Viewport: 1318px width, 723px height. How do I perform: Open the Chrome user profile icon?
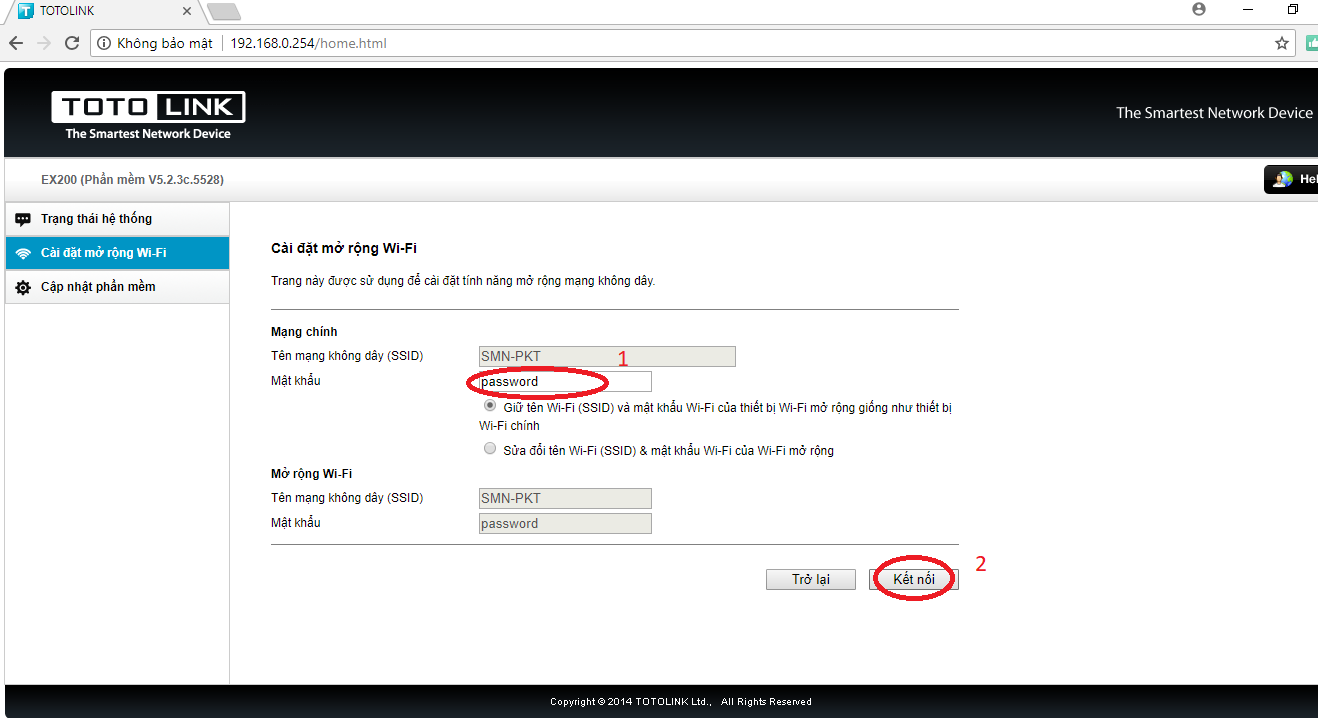click(x=1199, y=9)
